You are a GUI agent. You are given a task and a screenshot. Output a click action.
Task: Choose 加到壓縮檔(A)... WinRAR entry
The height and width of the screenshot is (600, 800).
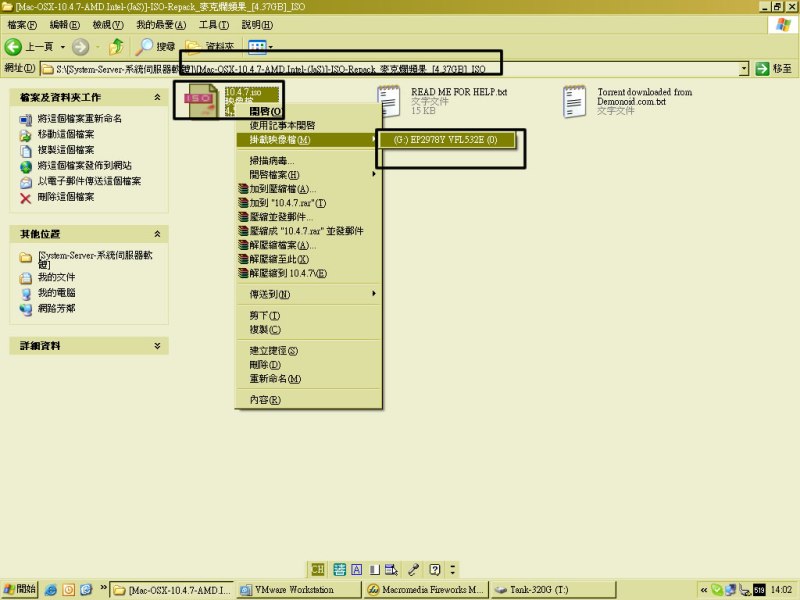click(x=309, y=189)
